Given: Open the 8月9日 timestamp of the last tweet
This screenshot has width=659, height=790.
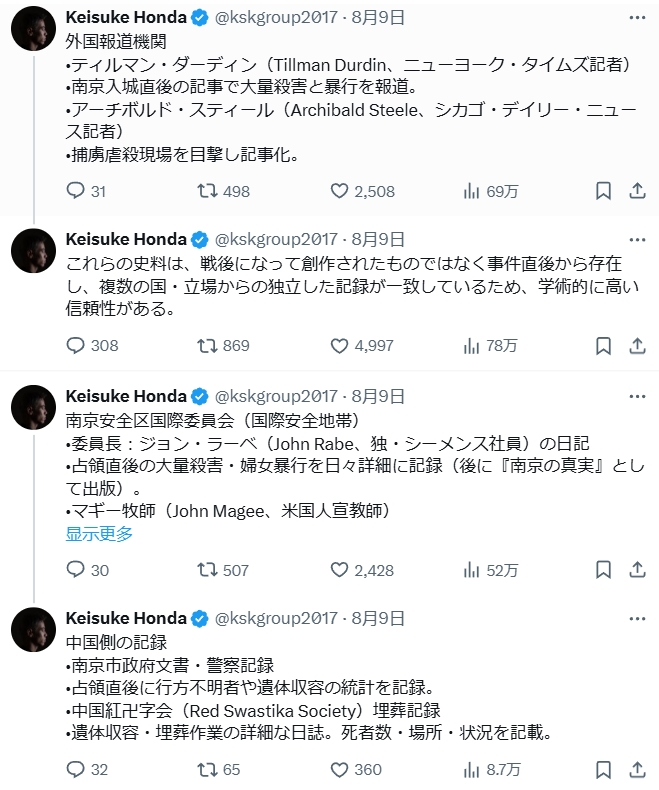Looking at the screenshot, I should click(x=379, y=617).
